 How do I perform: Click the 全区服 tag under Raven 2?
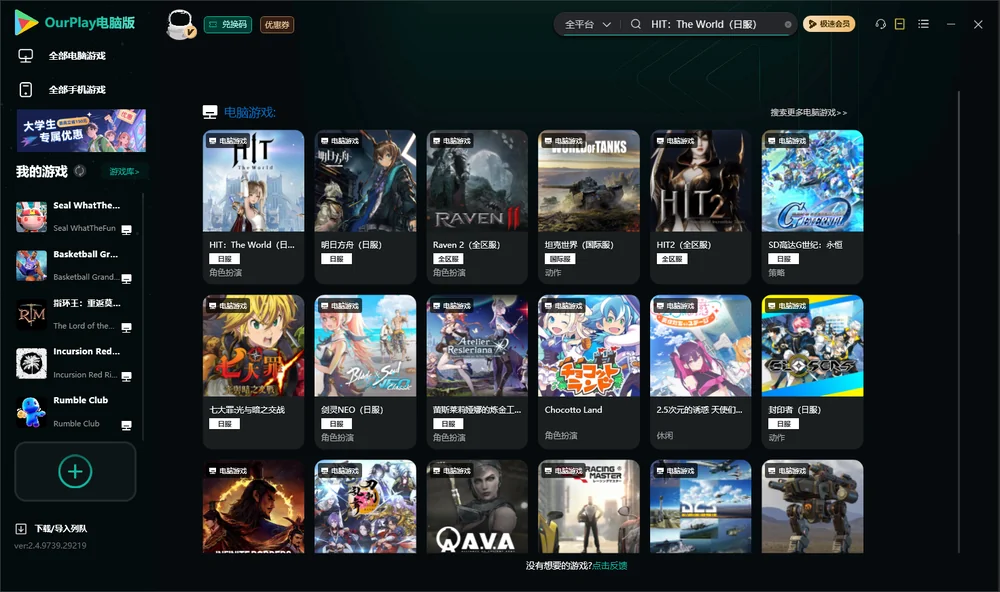[x=448, y=259]
